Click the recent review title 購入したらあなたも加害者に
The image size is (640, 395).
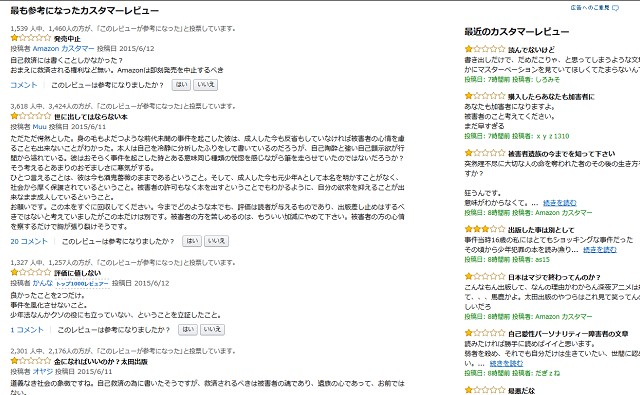pos(551,97)
